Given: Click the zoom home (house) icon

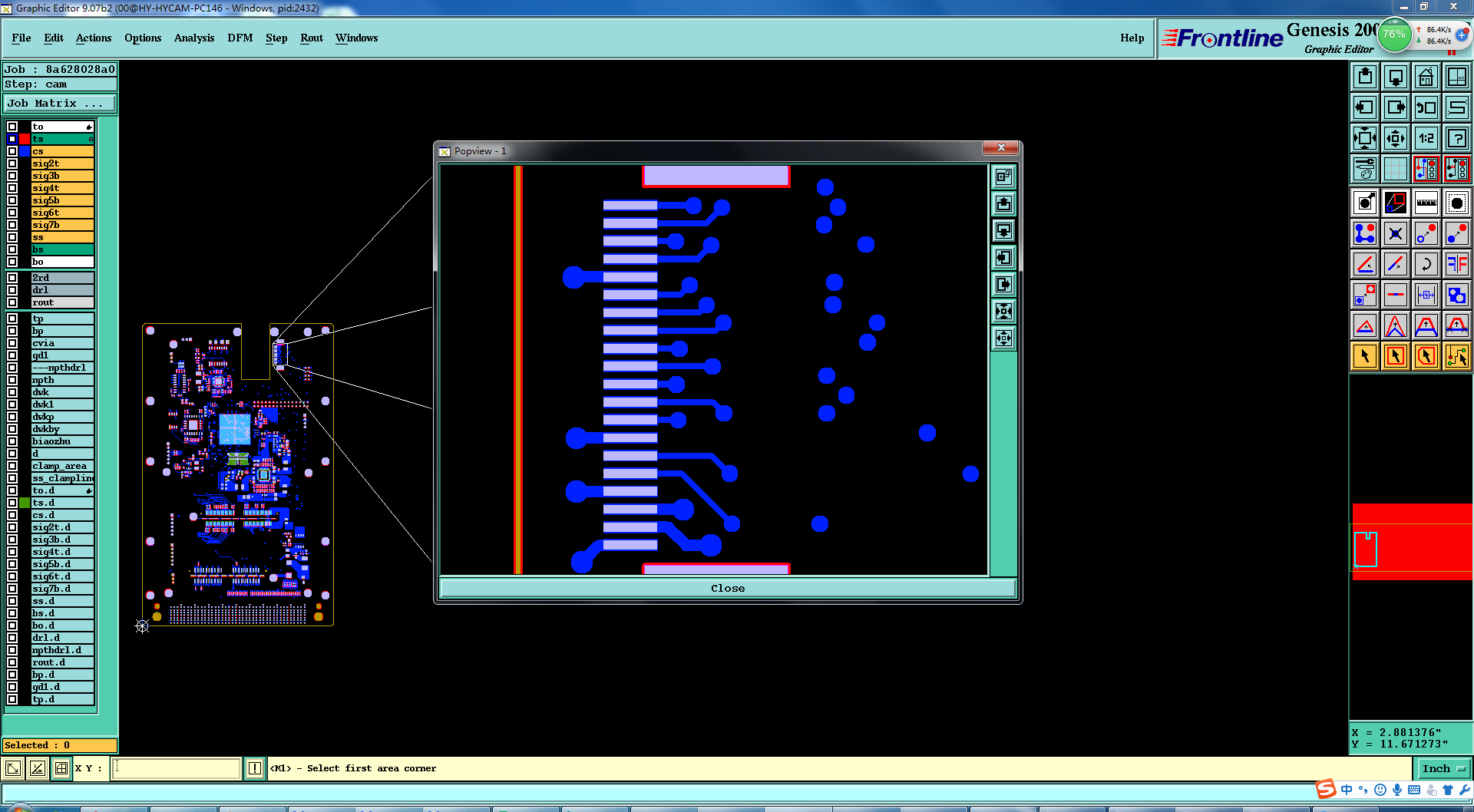Looking at the screenshot, I should (1426, 77).
